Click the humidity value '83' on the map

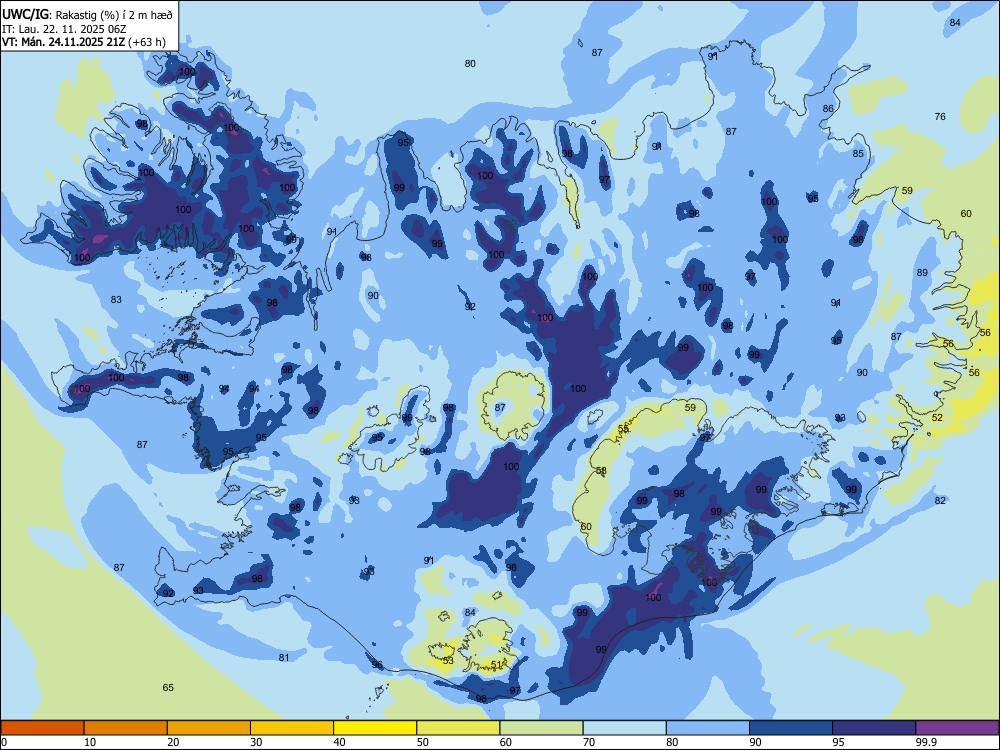click(x=116, y=300)
